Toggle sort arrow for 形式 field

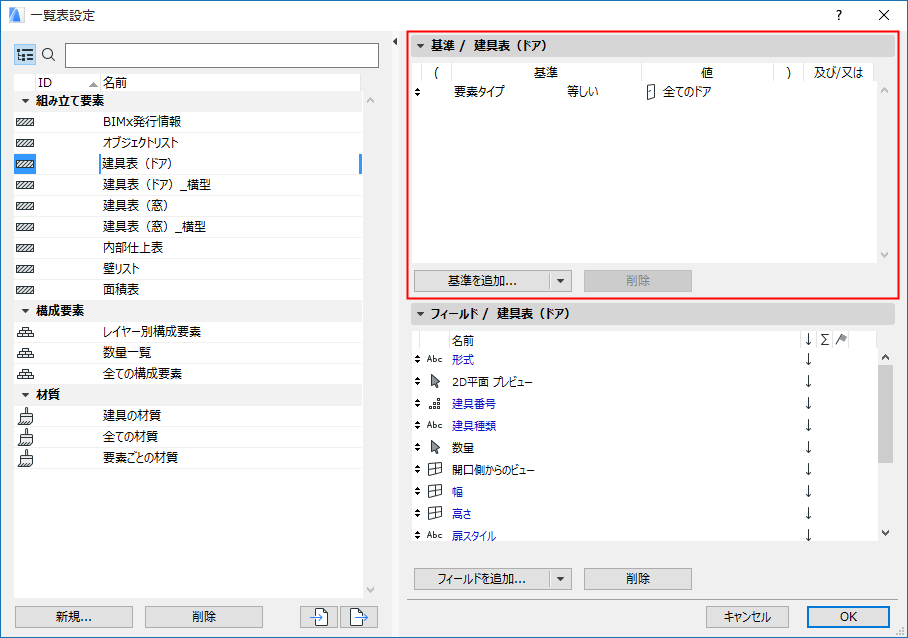pyautogui.click(x=808, y=360)
